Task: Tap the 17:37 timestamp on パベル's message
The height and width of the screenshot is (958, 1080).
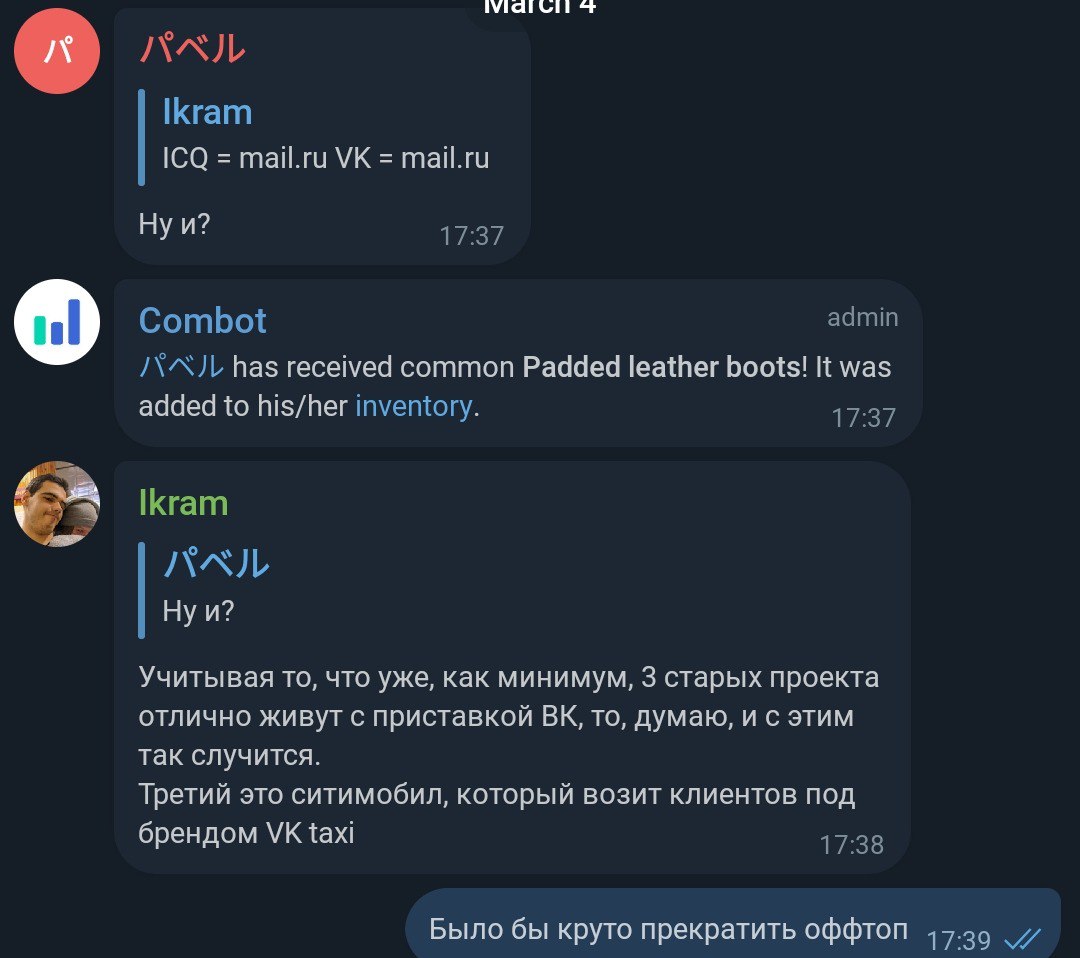Action: pyautogui.click(x=472, y=236)
